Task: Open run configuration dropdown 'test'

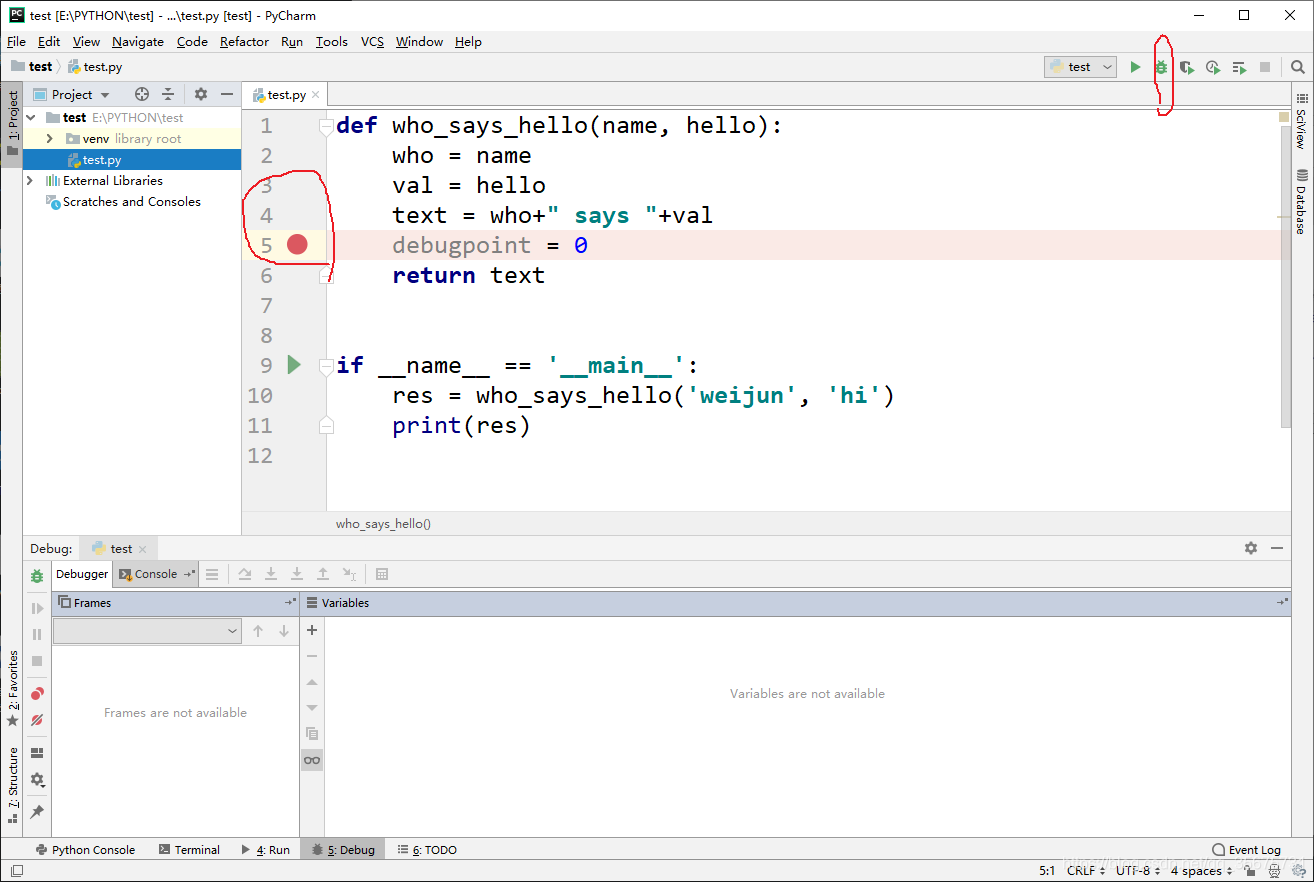Action: (1080, 67)
